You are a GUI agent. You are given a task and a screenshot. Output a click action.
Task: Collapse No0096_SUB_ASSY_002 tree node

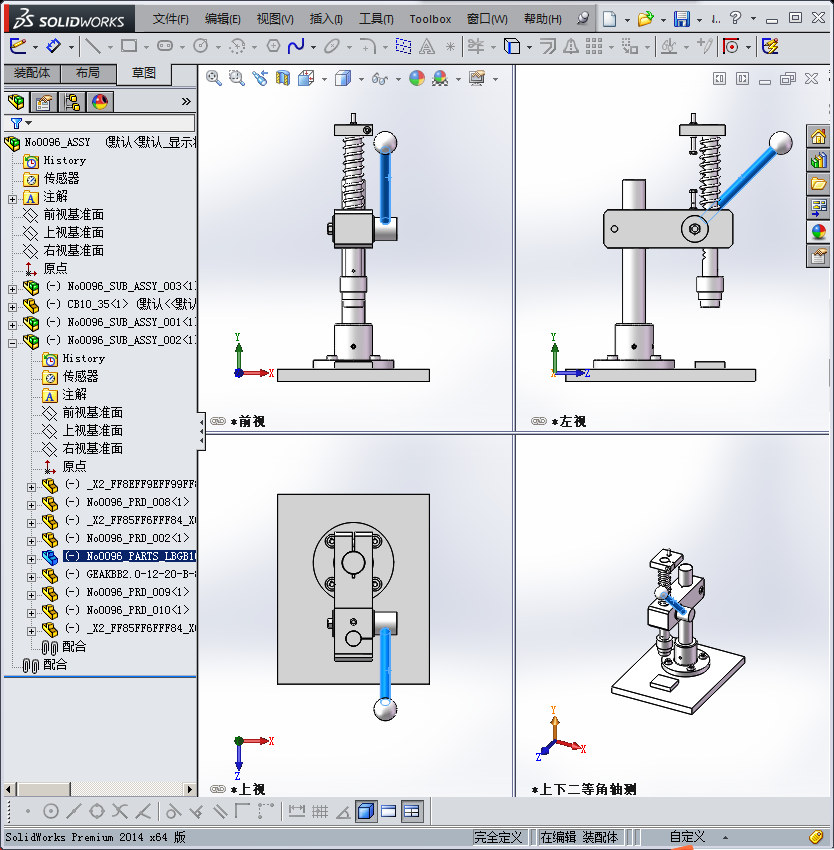click(x=12, y=343)
